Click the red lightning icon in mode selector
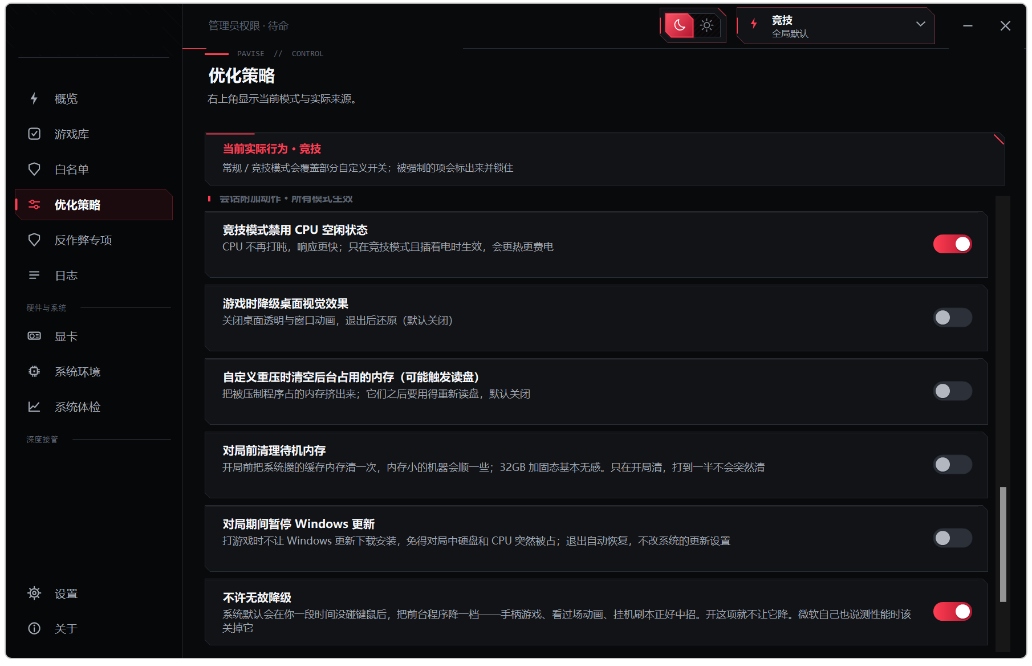The height and width of the screenshot is (666, 1032). [754, 23]
